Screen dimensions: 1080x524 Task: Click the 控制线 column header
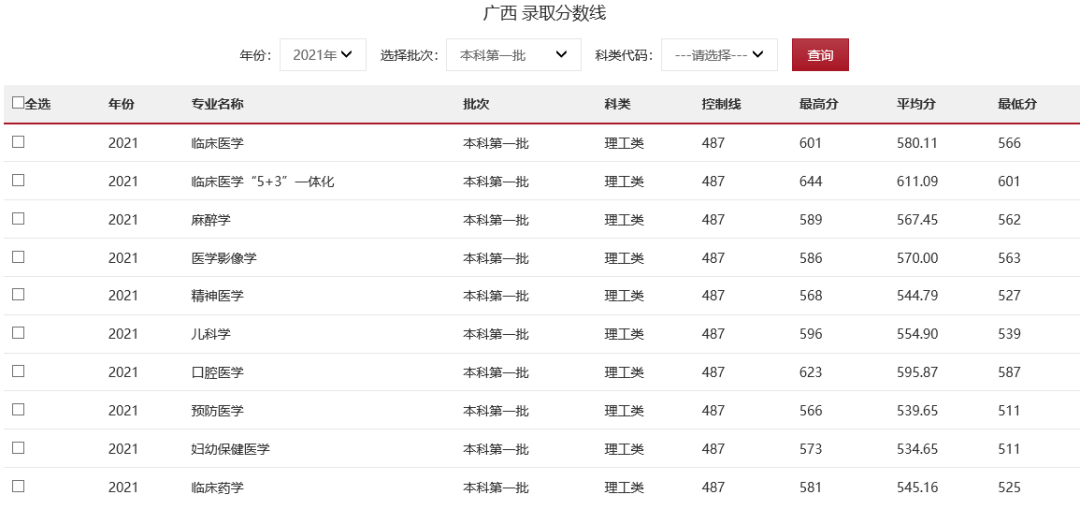click(721, 104)
